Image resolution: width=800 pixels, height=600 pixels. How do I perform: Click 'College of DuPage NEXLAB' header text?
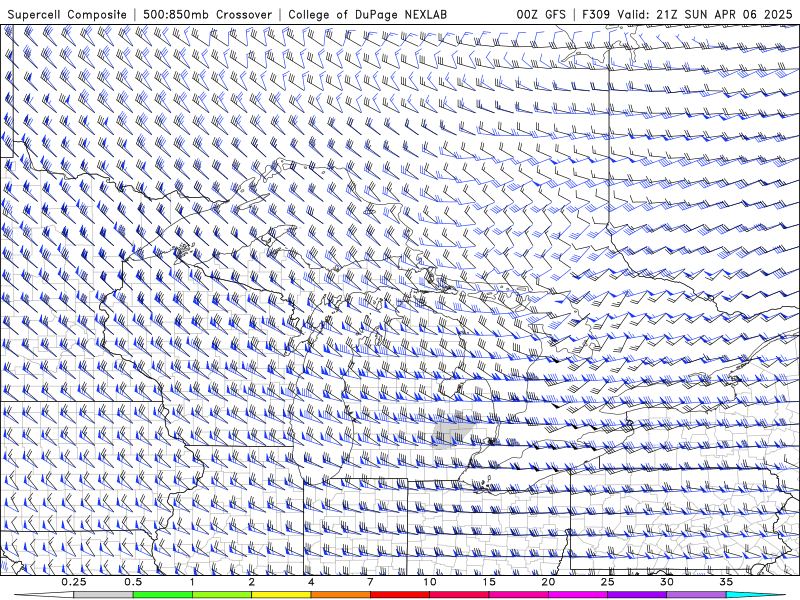click(367, 15)
